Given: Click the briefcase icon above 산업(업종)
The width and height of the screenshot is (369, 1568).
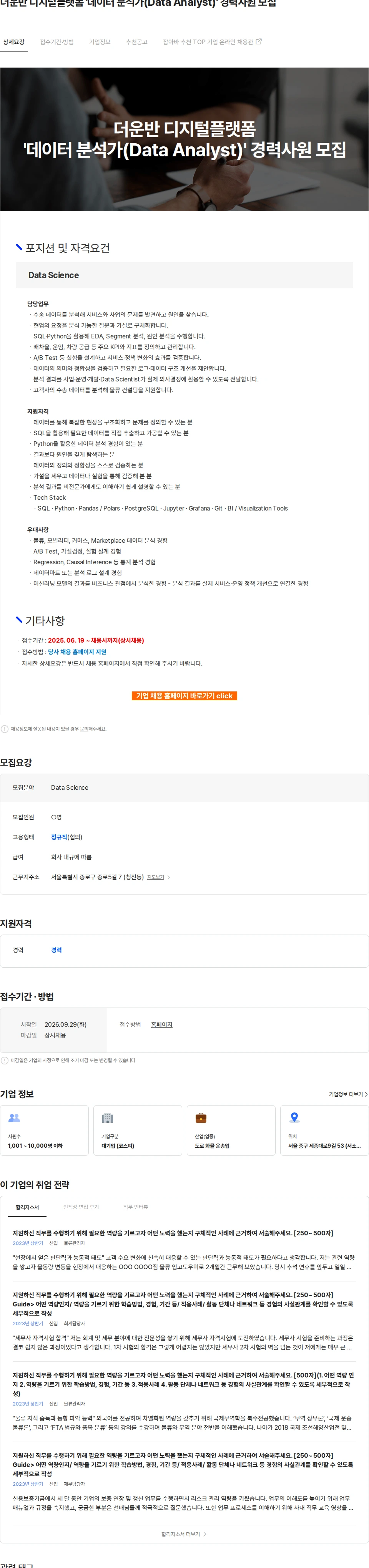Looking at the screenshot, I should tap(201, 1117).
